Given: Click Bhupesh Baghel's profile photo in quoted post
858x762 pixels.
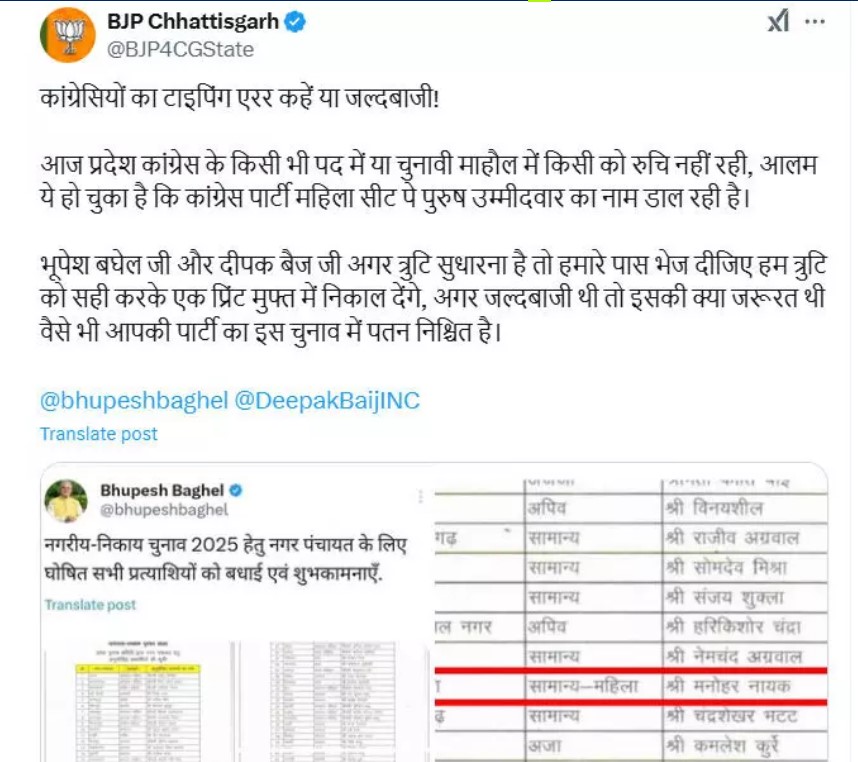Looking at the screenshot, I should [66, 501].
